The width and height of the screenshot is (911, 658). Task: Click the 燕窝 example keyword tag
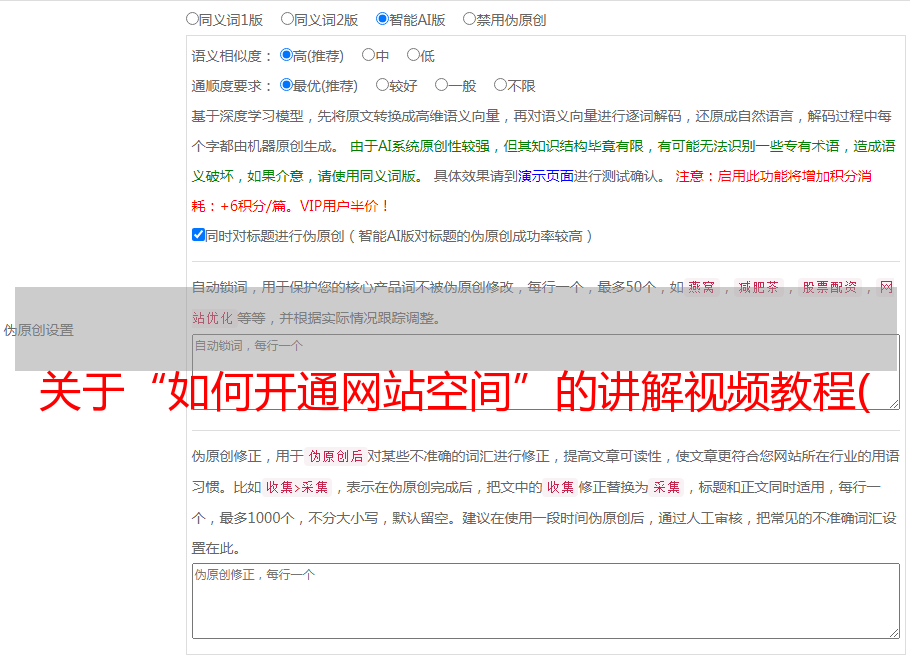(x=701, y=287)
